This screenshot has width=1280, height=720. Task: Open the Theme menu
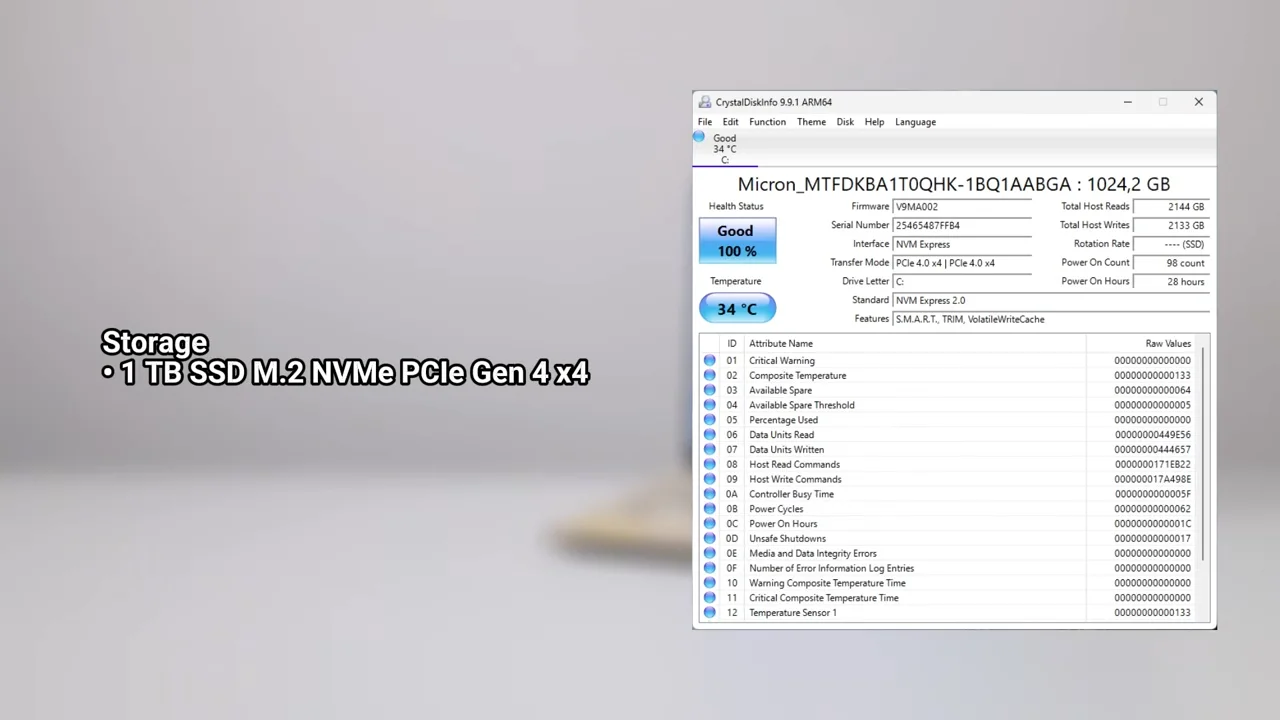(x=811, y=122)
